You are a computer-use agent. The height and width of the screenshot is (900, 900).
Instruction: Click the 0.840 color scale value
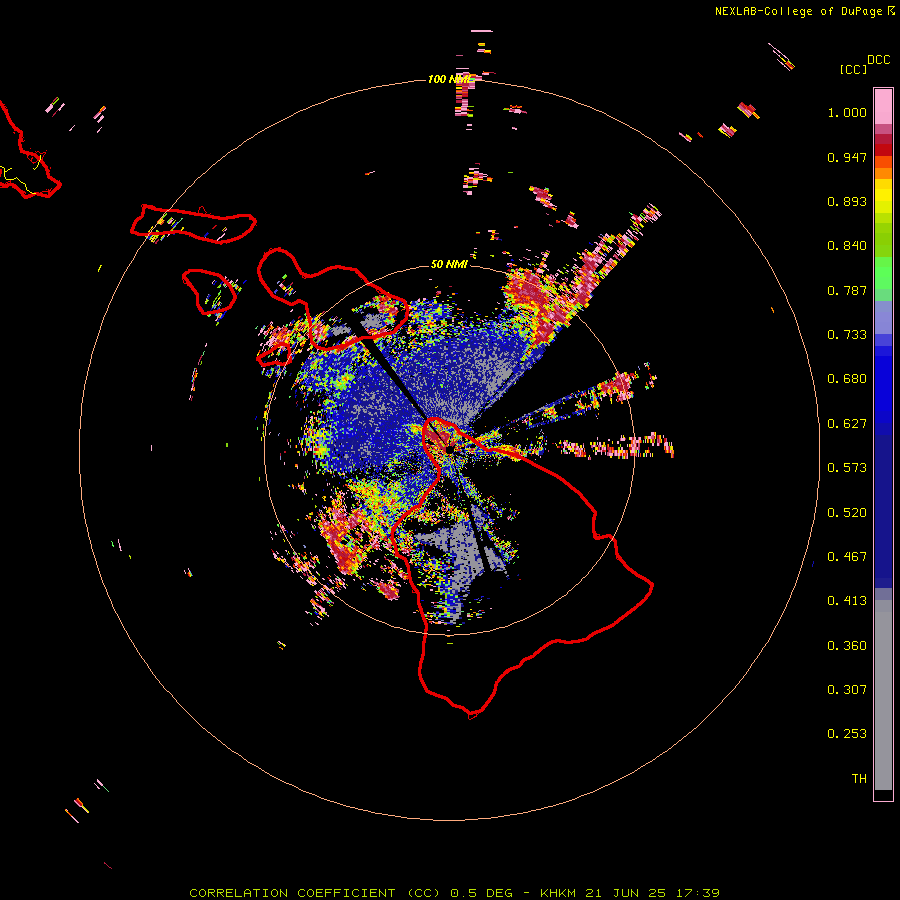pos(847,246)
